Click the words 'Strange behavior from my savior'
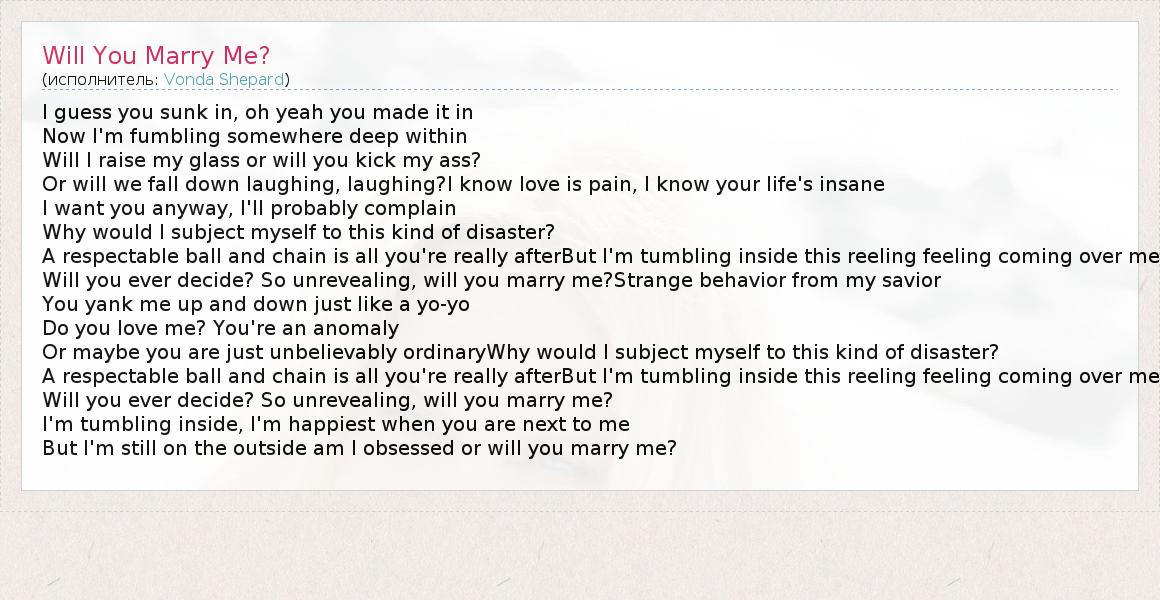 point(777,280)
